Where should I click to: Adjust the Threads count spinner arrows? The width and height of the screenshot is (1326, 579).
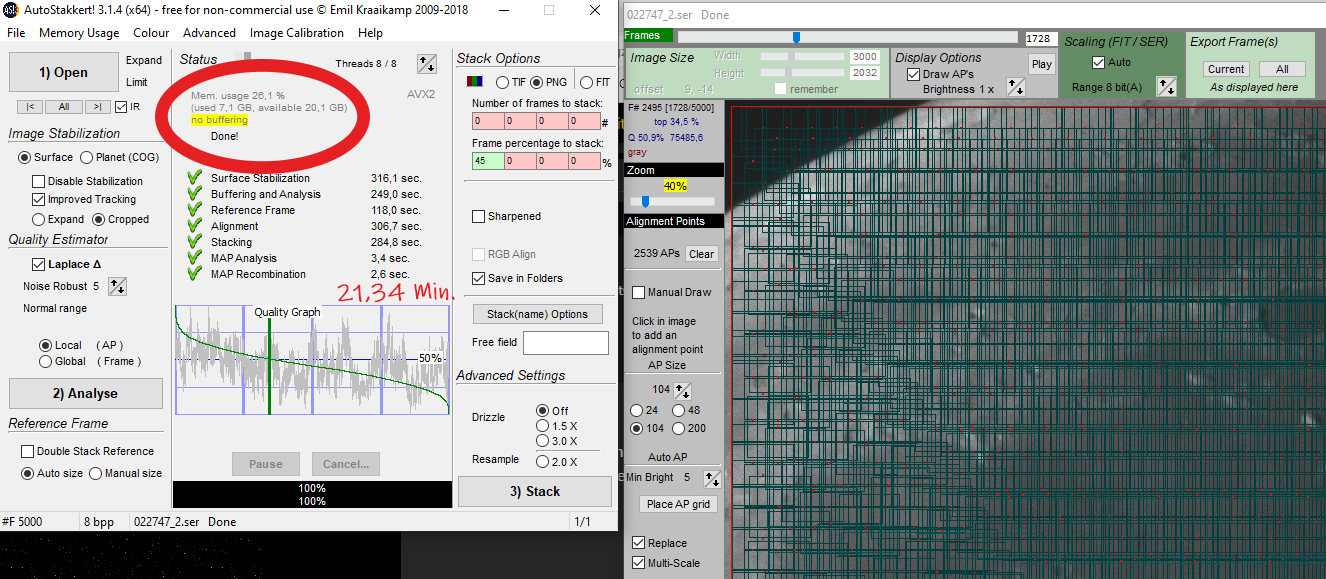coord(427,64)
